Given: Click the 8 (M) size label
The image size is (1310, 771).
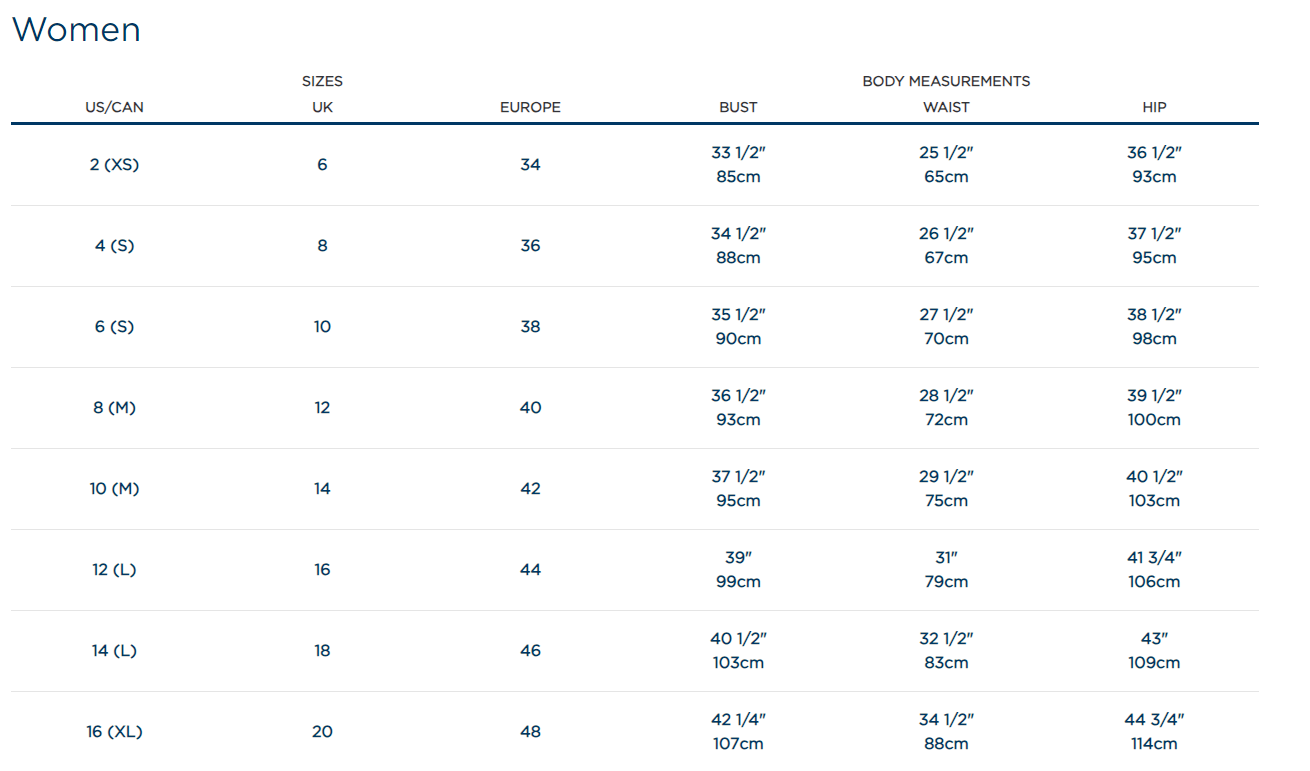Looking at the screenshot, I should [x=114, y=408].
